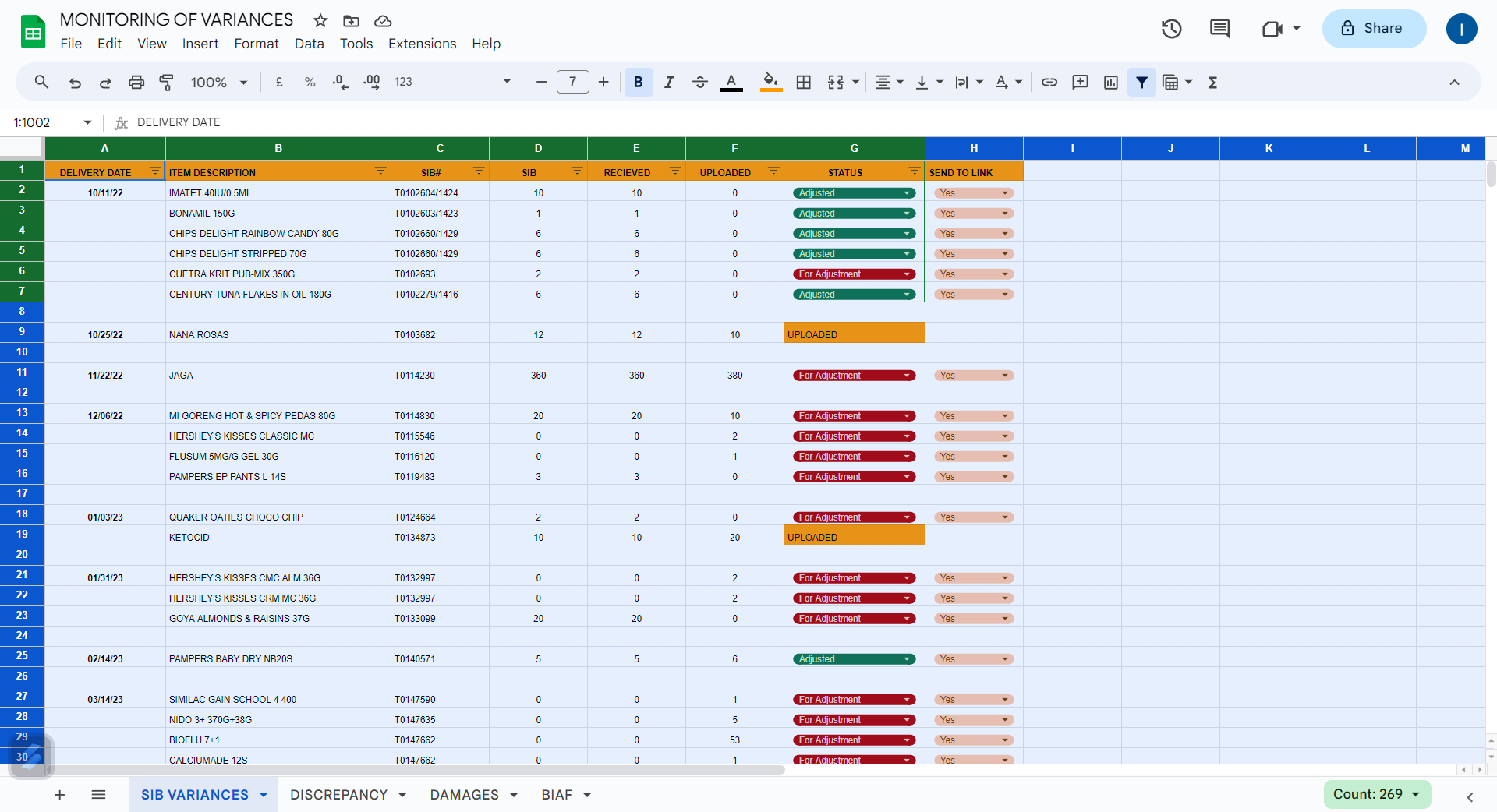Open status dropdown for CUETRA KRIT PUB-MIX
This screenshot has height=812, width=1497.
pos(855,274)
